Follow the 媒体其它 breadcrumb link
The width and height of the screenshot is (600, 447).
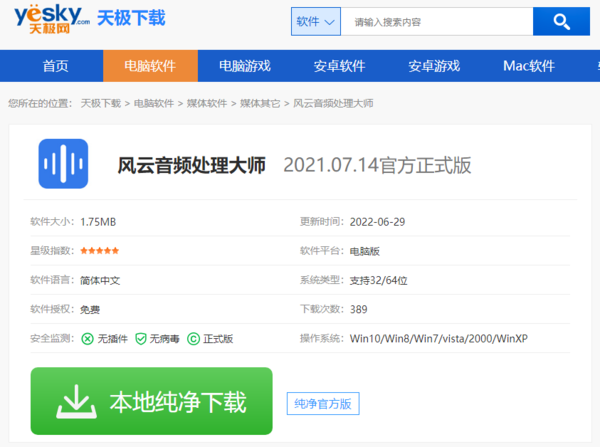pyautogui.click(x=260, y=103)
